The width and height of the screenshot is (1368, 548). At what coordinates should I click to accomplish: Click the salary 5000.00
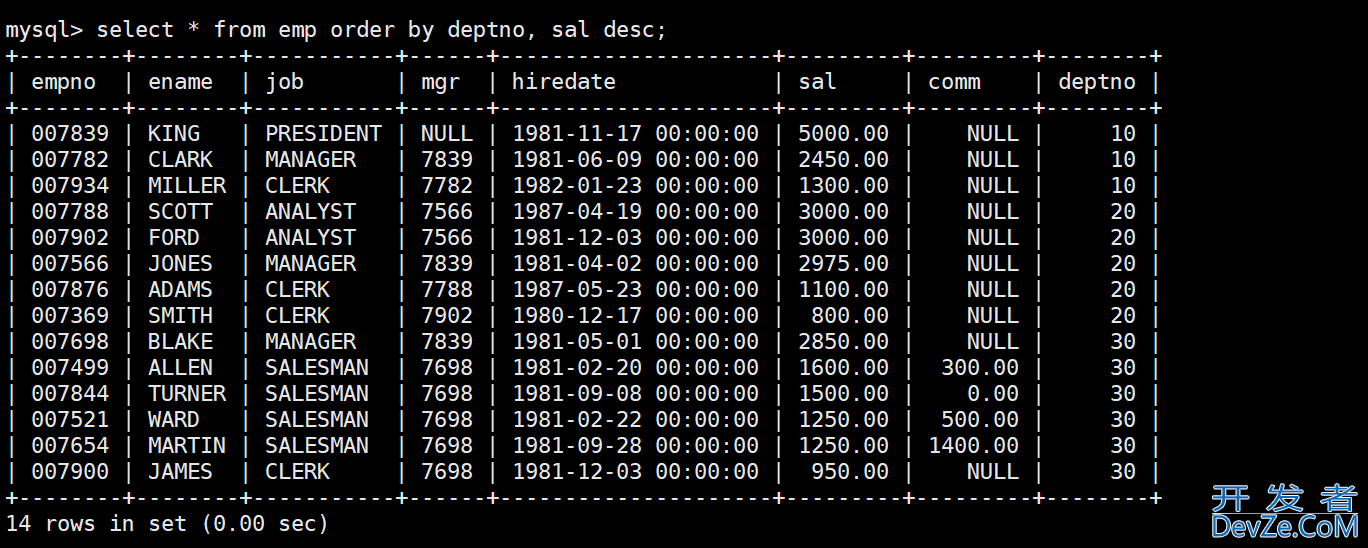(843, 133)
